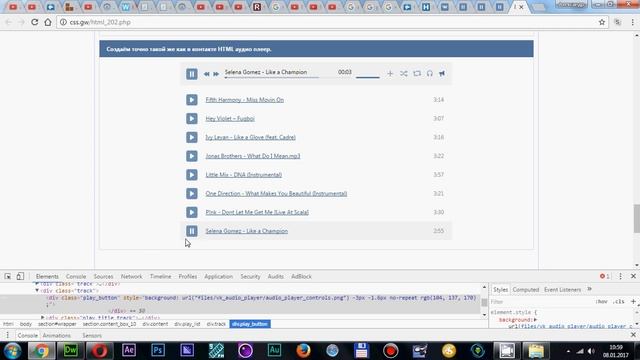640x360 pixels.
Task: Open the Event Listeners tab
Action: pos(562,289)
